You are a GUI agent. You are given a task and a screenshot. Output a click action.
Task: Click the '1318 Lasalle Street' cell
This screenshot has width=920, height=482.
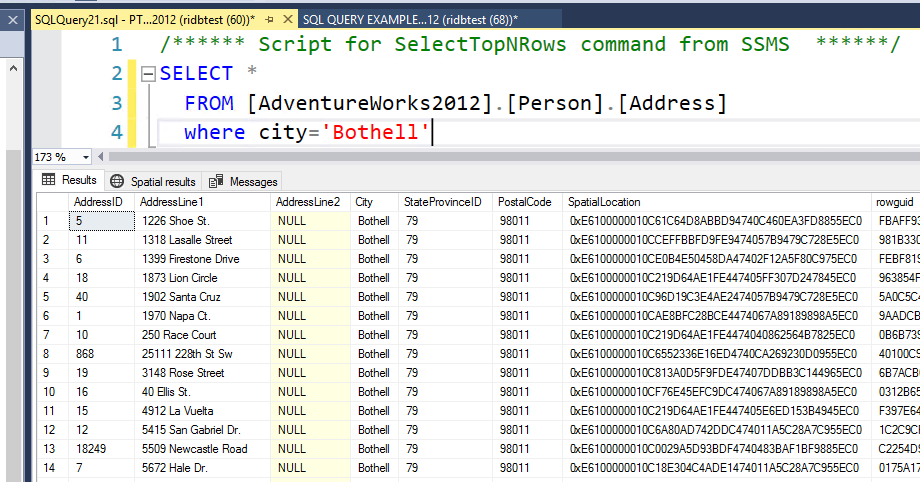point(202,240)
